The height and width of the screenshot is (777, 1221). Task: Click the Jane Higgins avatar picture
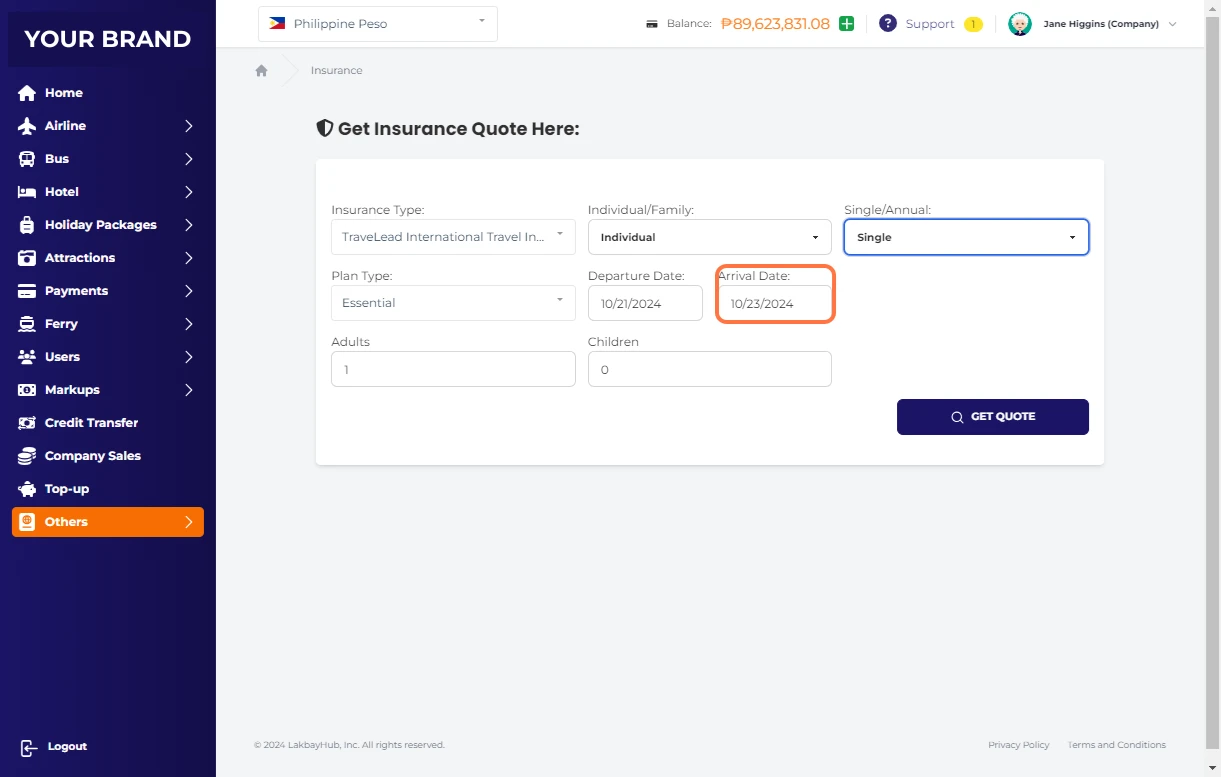(1019, 24)
